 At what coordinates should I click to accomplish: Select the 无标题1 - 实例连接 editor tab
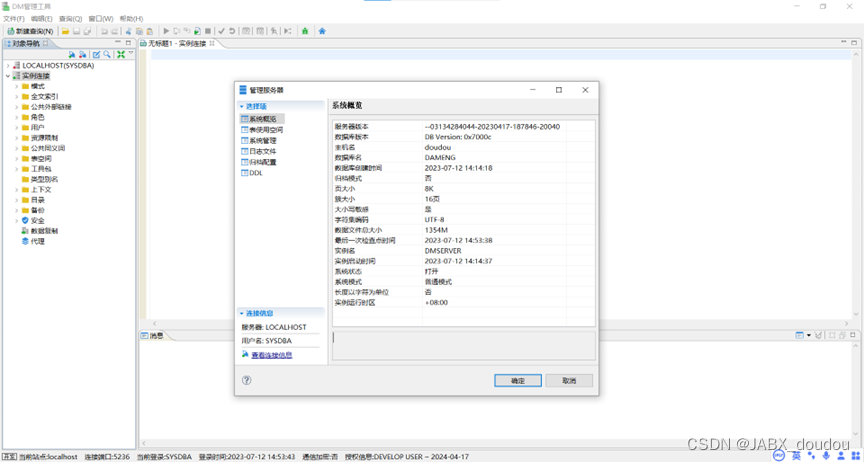pyautogui.click(x=177, y=43)
